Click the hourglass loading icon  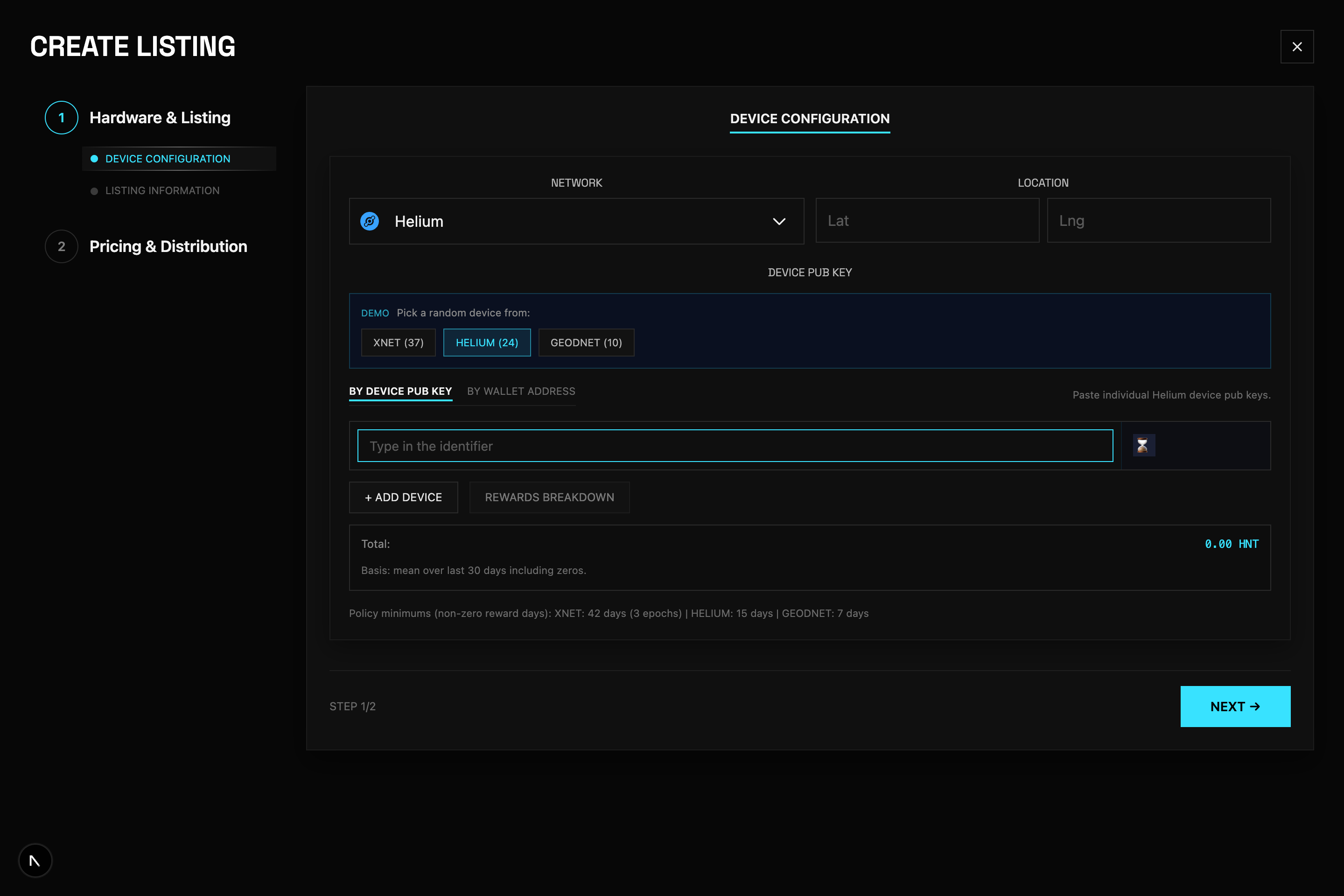1143,445
